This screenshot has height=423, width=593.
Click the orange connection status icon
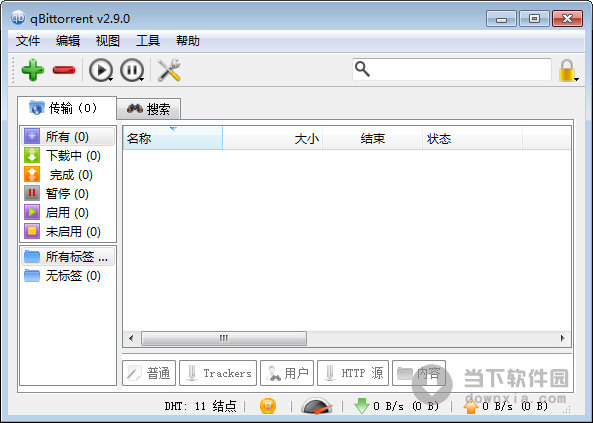click(x=268, y=406)
